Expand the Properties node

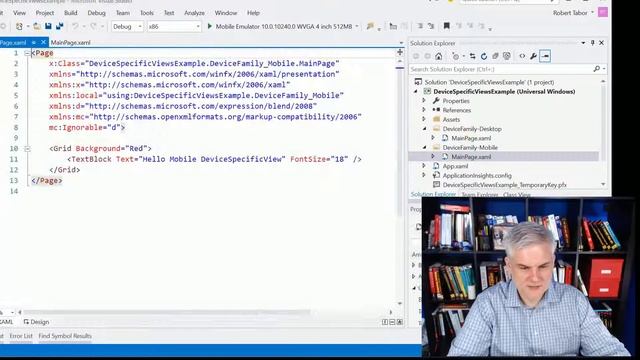pos(424,100)
